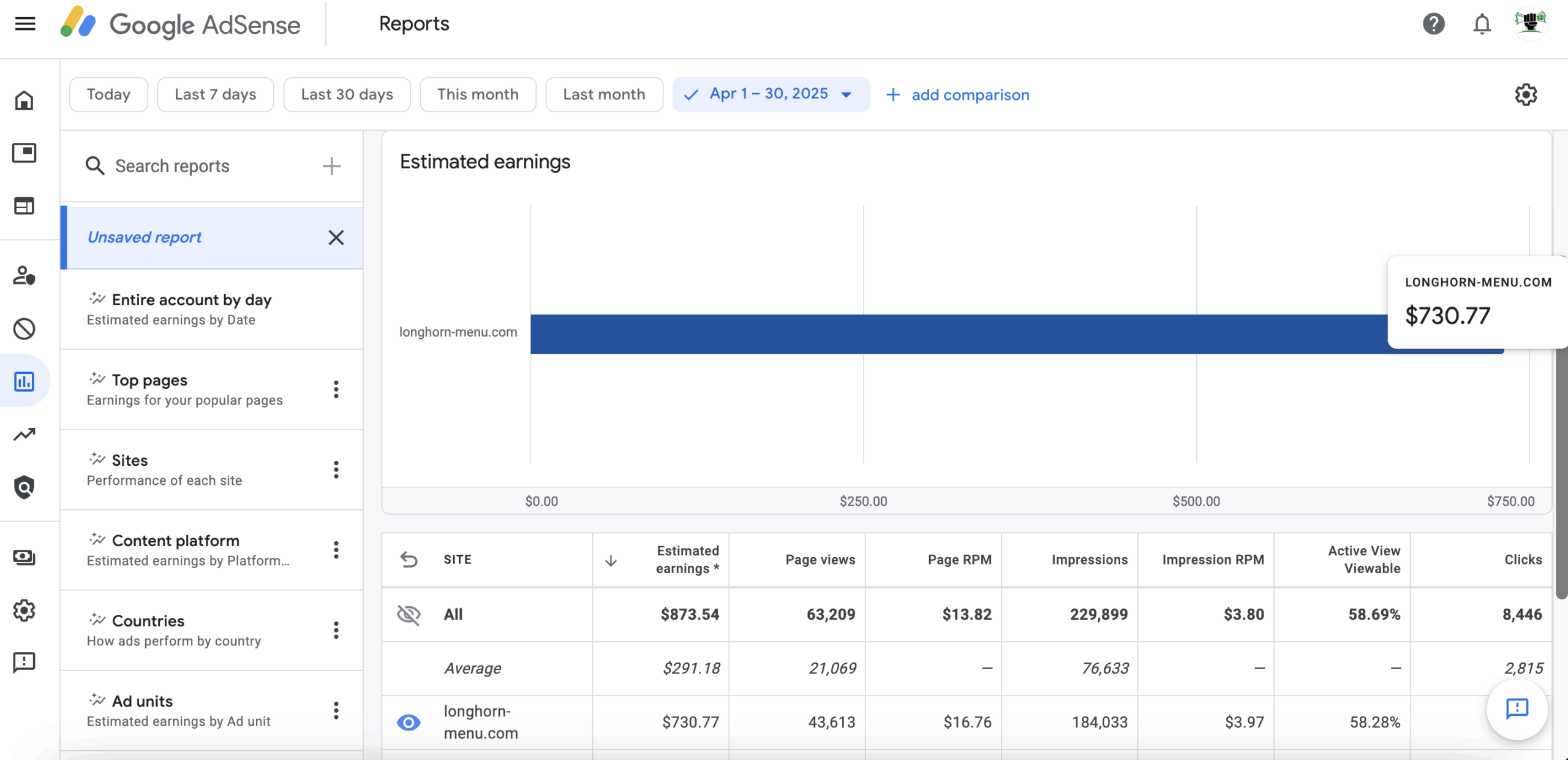Viewport: 1568px width, 760px height.
Task: Click the Reports page title
Action: tap(414, 23)
